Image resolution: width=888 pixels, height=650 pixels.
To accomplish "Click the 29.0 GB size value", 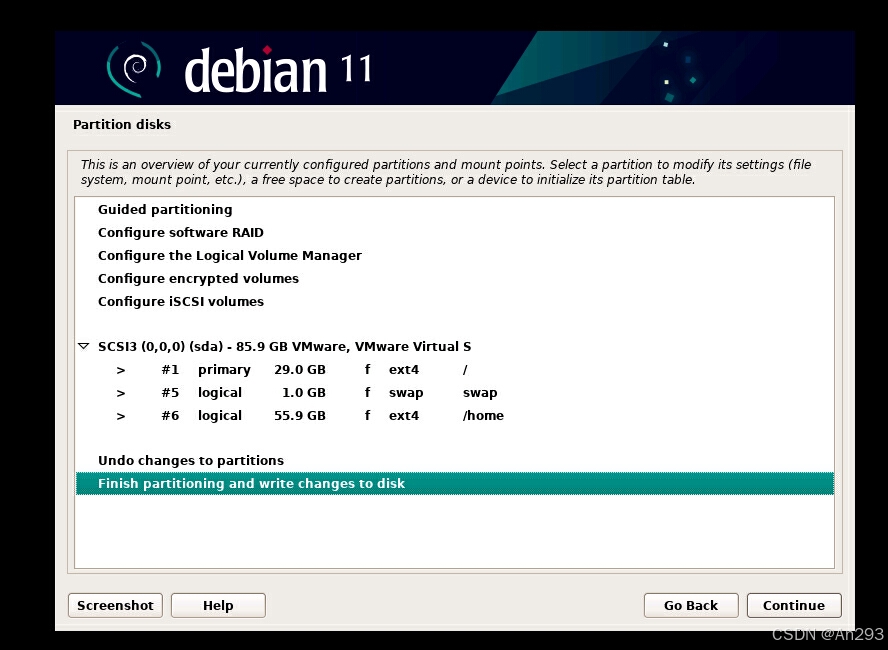I will coord(300,370).
